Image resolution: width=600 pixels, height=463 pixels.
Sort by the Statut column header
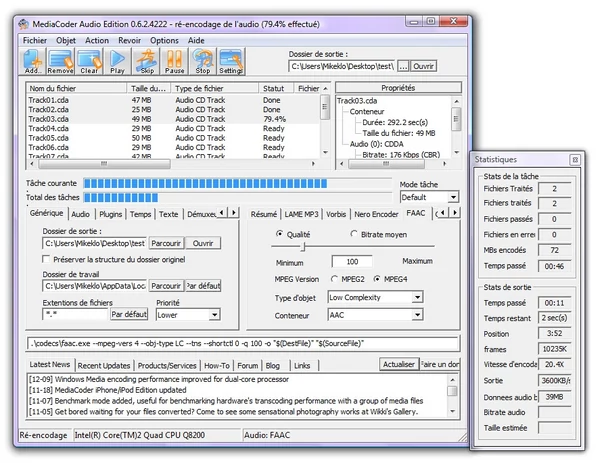(x=276, y=88)
